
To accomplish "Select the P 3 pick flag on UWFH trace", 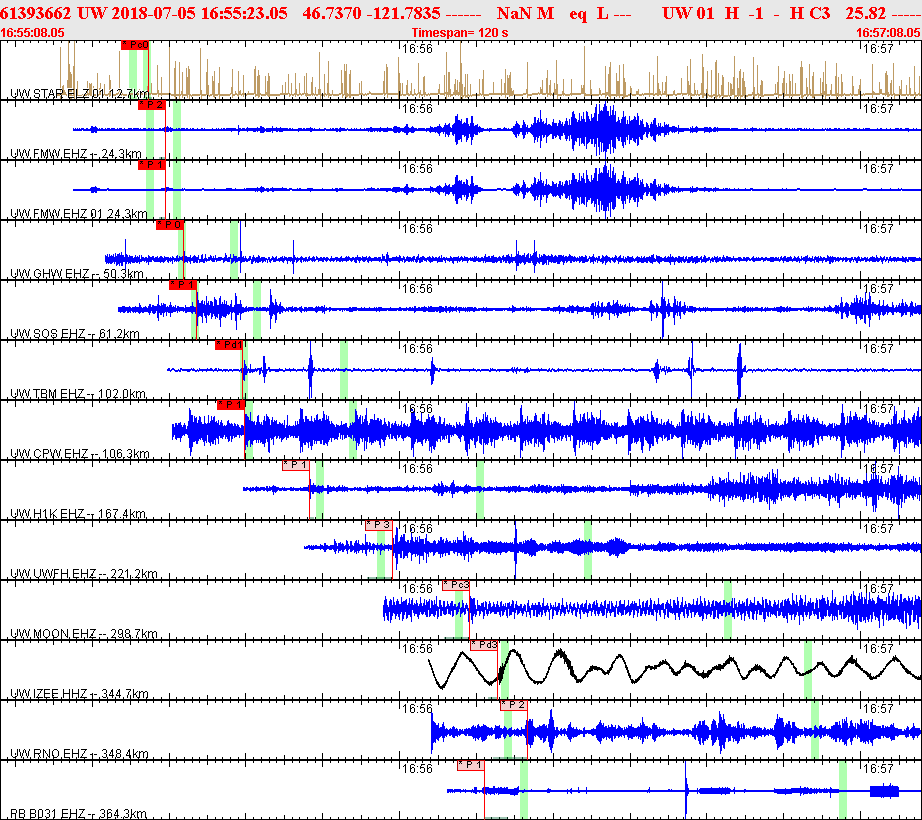I will [x=379, y=526].
